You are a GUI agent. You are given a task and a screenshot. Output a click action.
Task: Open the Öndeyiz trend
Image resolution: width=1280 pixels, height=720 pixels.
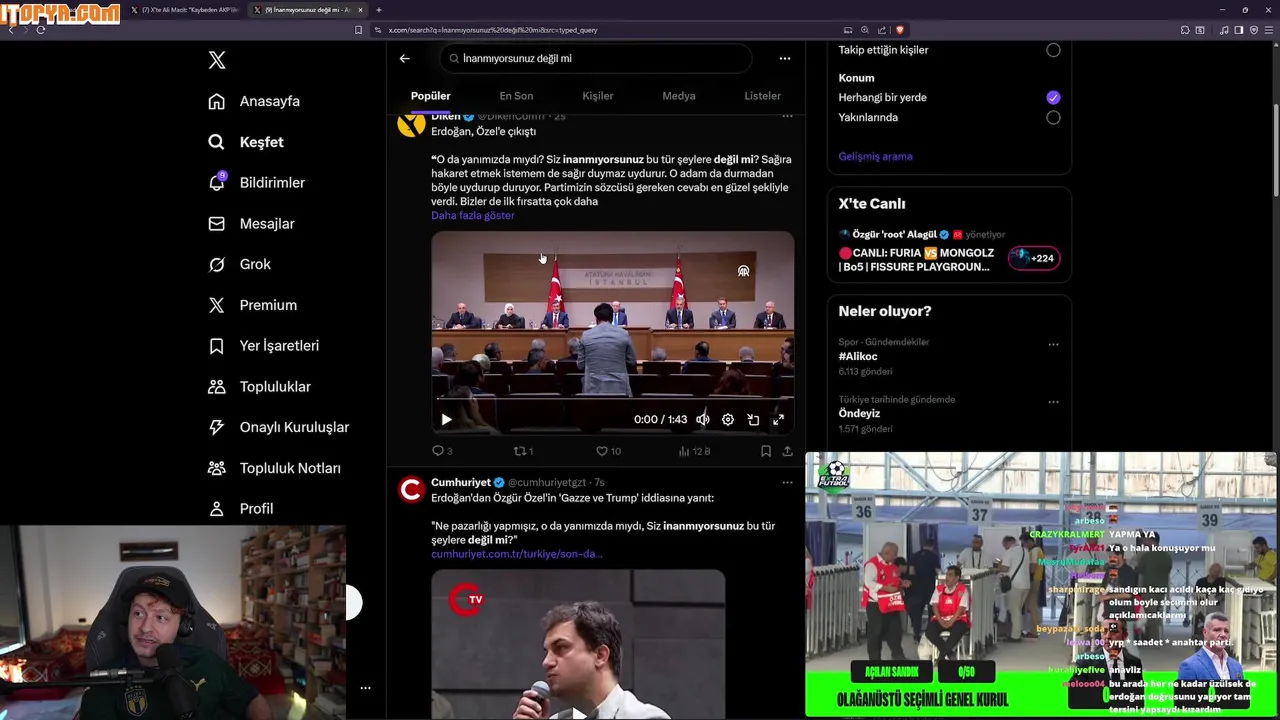859,413
